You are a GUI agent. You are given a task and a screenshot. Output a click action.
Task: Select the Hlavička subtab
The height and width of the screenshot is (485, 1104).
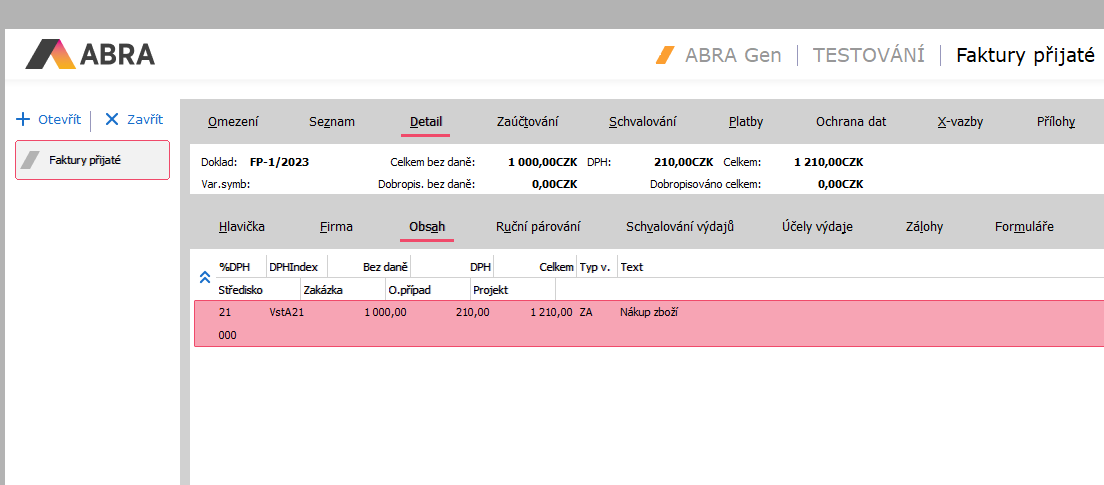pos(242,227)
